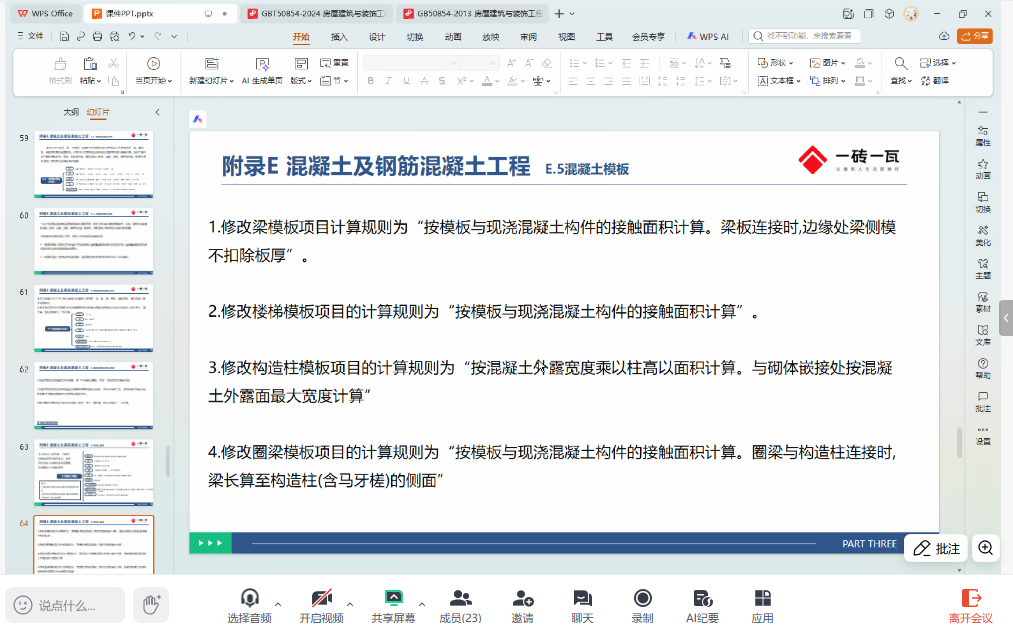Click the 美化 (Beautify) sidebar icon
Screen dimensions: 1013x633
tap(983, 234)
